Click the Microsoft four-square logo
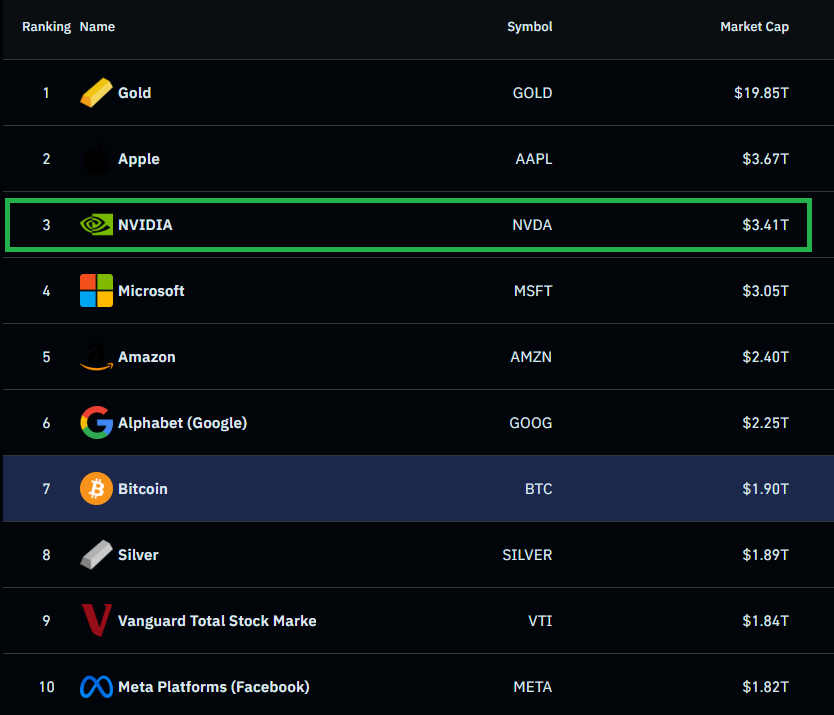Image resolution: width=834 pixels, height=715 pixels. pyautogui.click(x=96, y=291)
